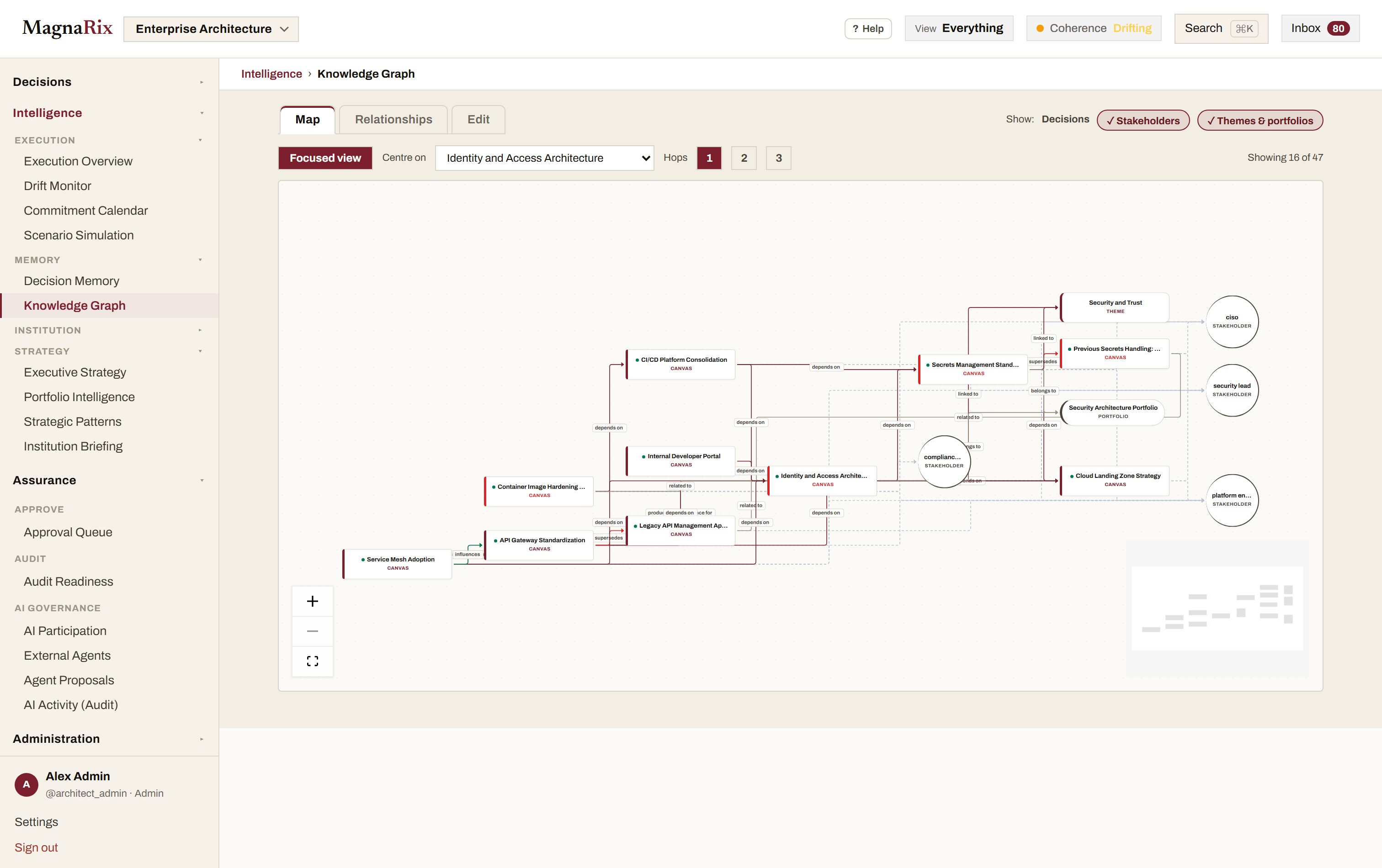
Task: Select the Security Architecture Portfolio node
Action: click(x=1113, y=412)
